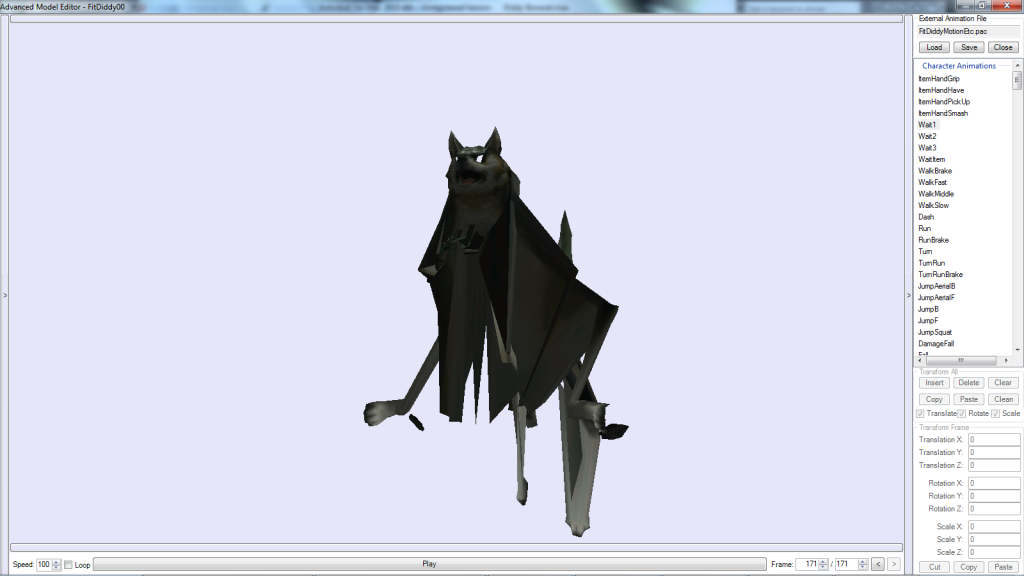Select the WalkBrake animation
Viewport: 1024px width, 576px height.
(935, 171)
